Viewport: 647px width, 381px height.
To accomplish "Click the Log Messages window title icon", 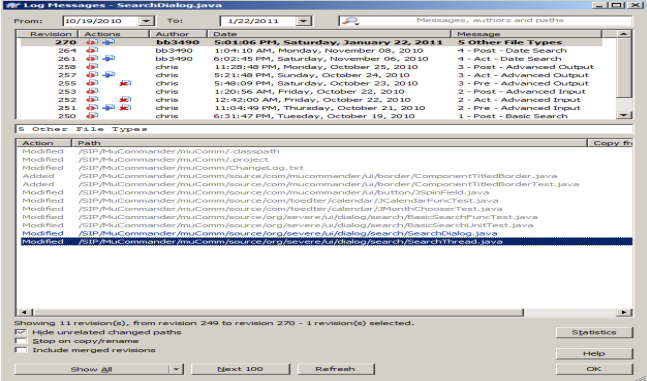I will (x=12, y=5).
